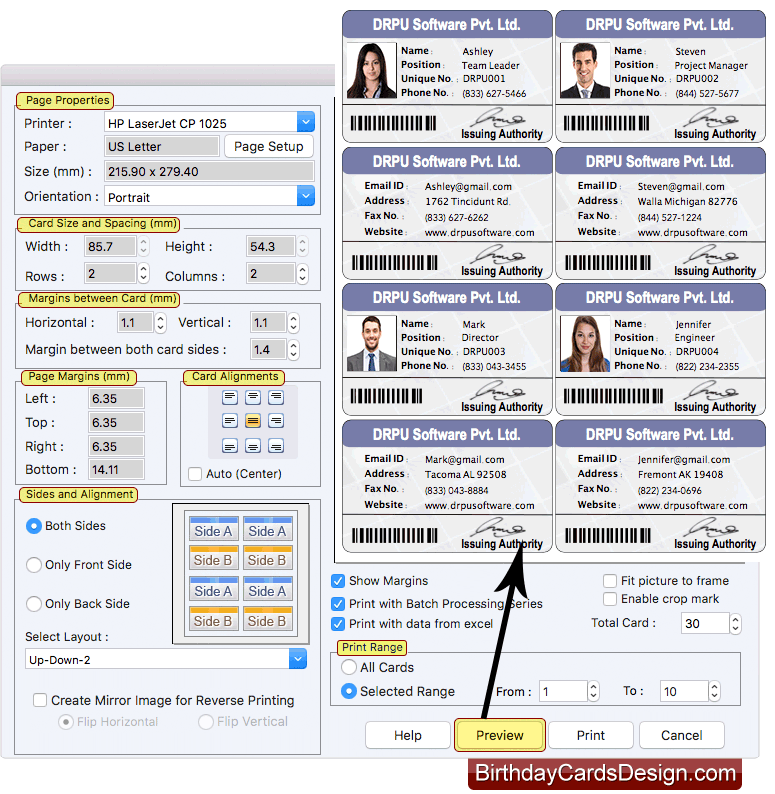
Task: Adjust the Rows stepper
Action: pos(144,273)
